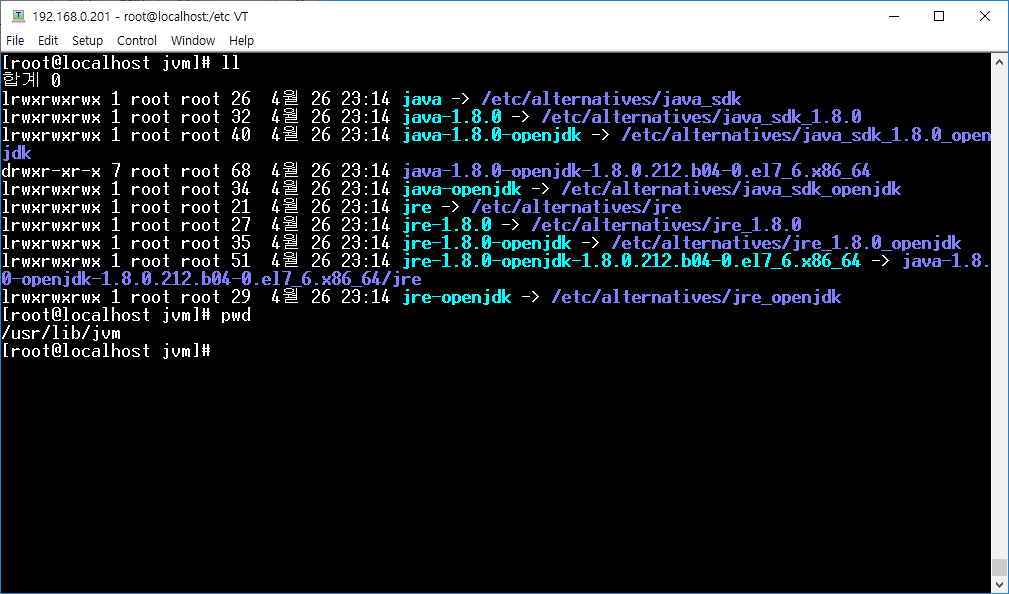Viewport: 1009px width, 594px height.
Task: Click '/etc/alternatives/jre_1.8.0_openjdk' target path
Action: click(x=786, y=243)
